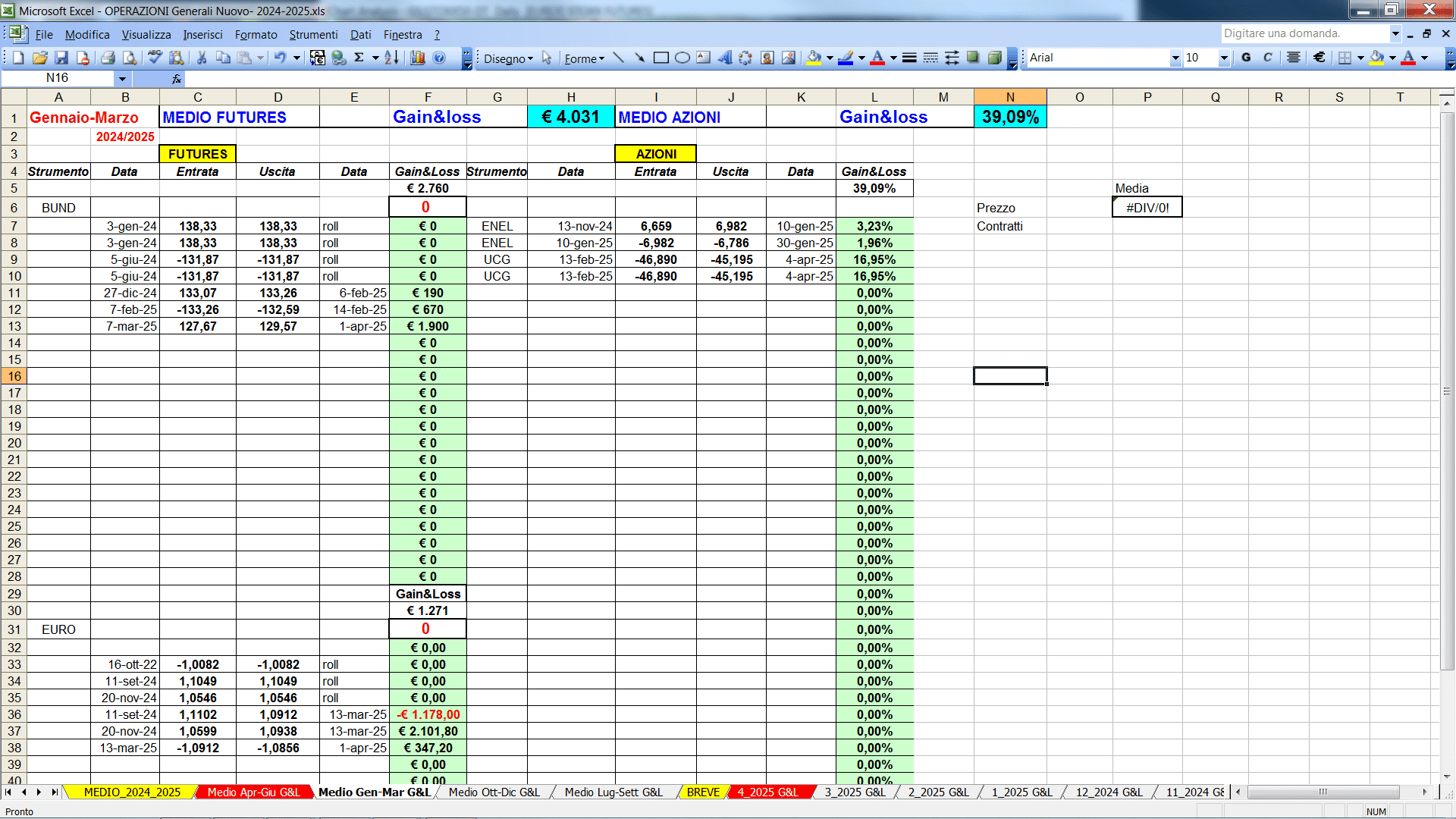
Task: Go to the last sheet tab button
Action: (54, 792)
